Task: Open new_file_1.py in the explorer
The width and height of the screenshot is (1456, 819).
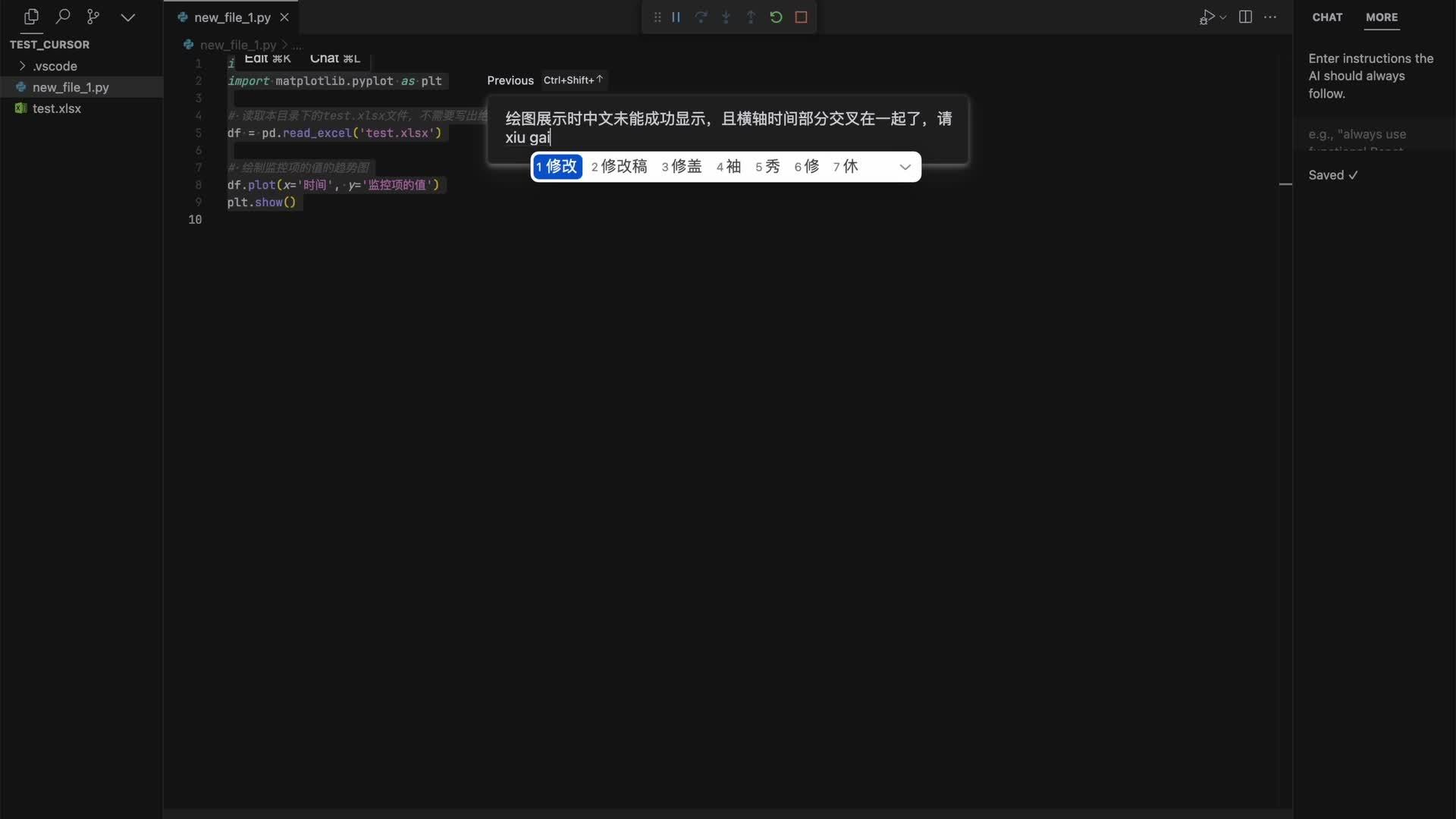Action: tap(81, 87)
